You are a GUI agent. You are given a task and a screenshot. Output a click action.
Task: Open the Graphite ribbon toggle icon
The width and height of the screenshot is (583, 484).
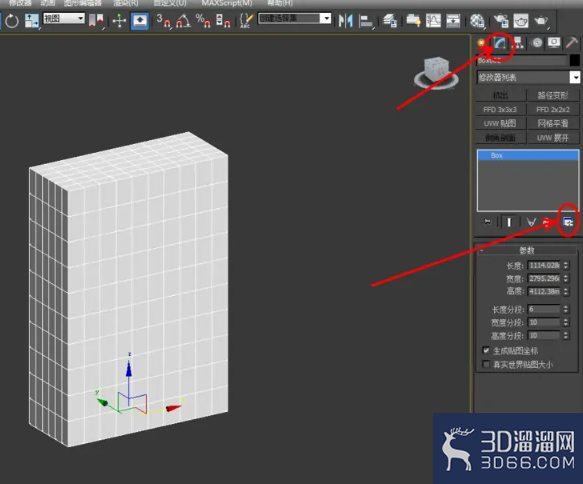(x=413, y=20)
